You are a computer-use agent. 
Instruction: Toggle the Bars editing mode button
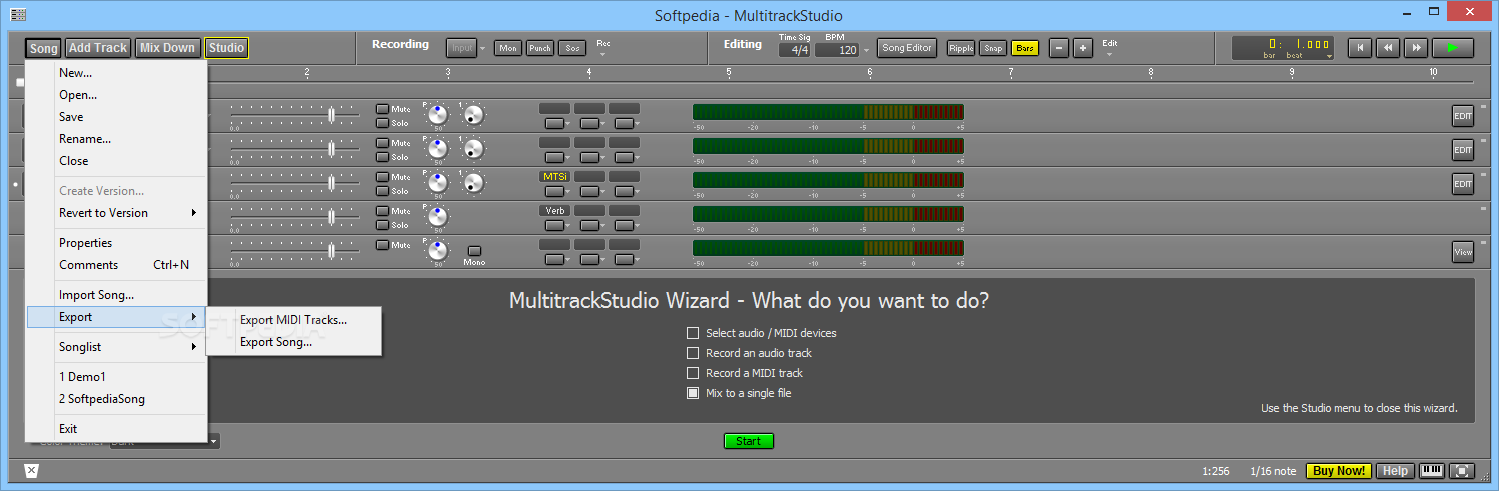pos(1025,48)
